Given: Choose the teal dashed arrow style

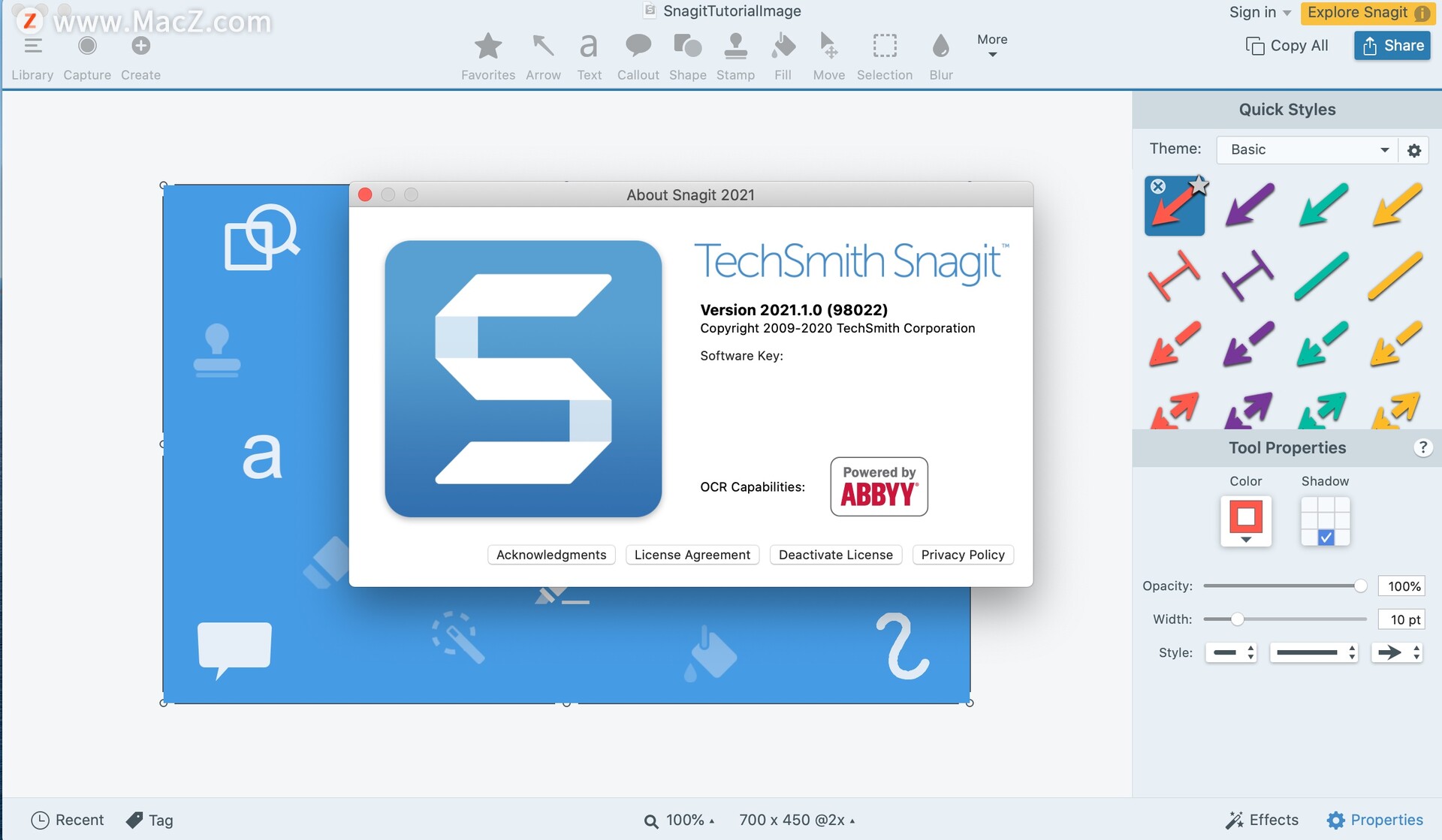Looking at the screenshot, I should coord(1321,344).
